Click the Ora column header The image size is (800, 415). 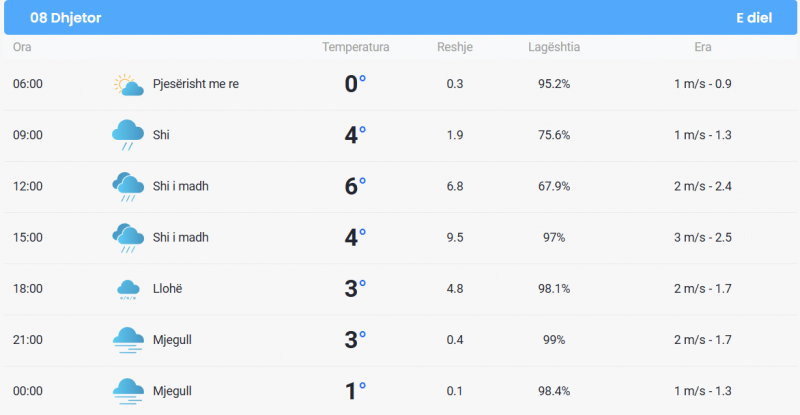pyautogui.click(x=22, y=47)
